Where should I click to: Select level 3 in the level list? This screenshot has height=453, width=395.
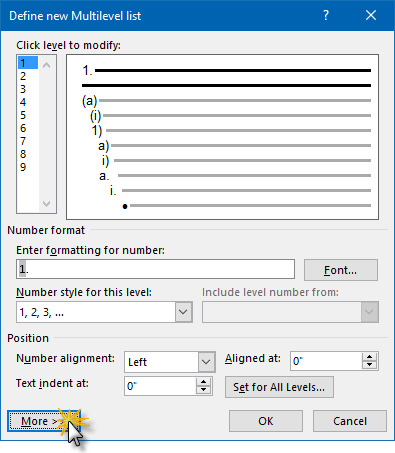point(28,89)
